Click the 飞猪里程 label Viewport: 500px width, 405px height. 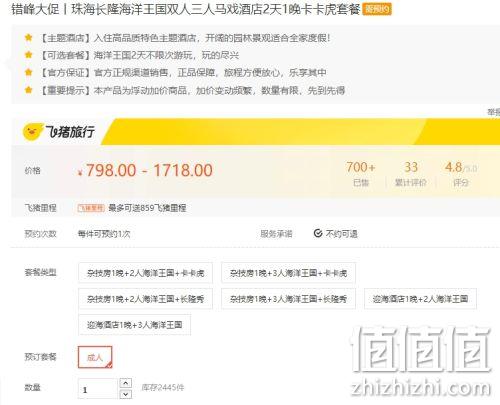click(x=40, y=208)
